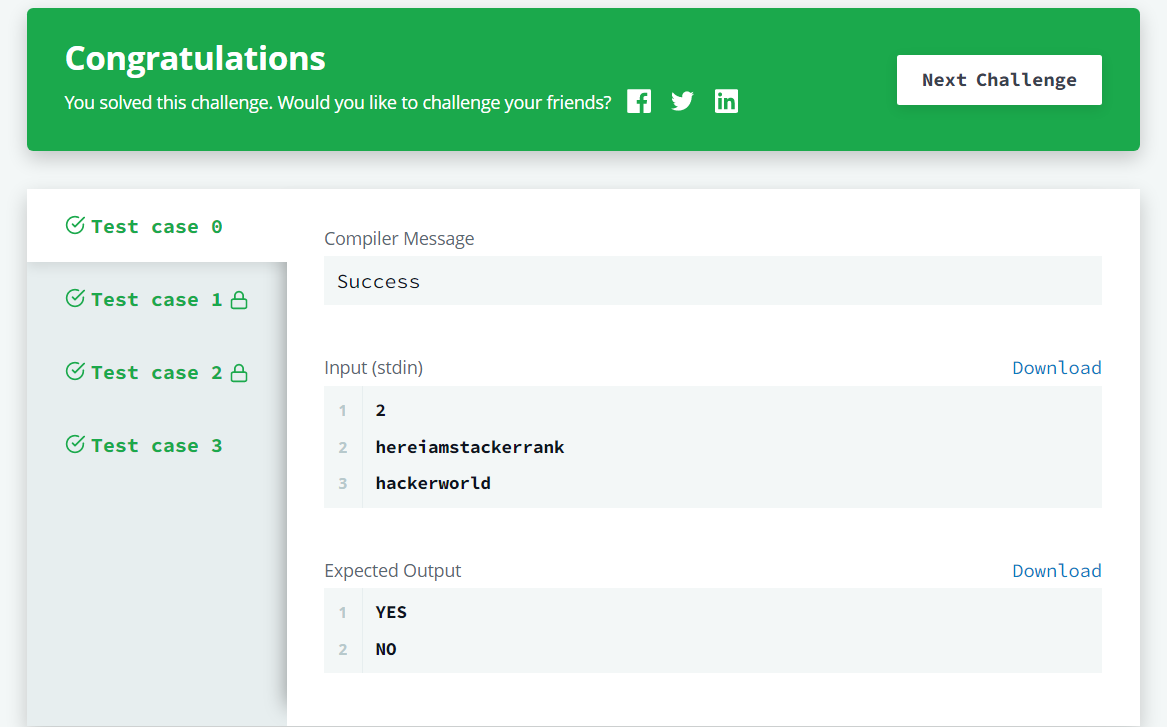Click the lock icon on Test case 2

[239, 372]
